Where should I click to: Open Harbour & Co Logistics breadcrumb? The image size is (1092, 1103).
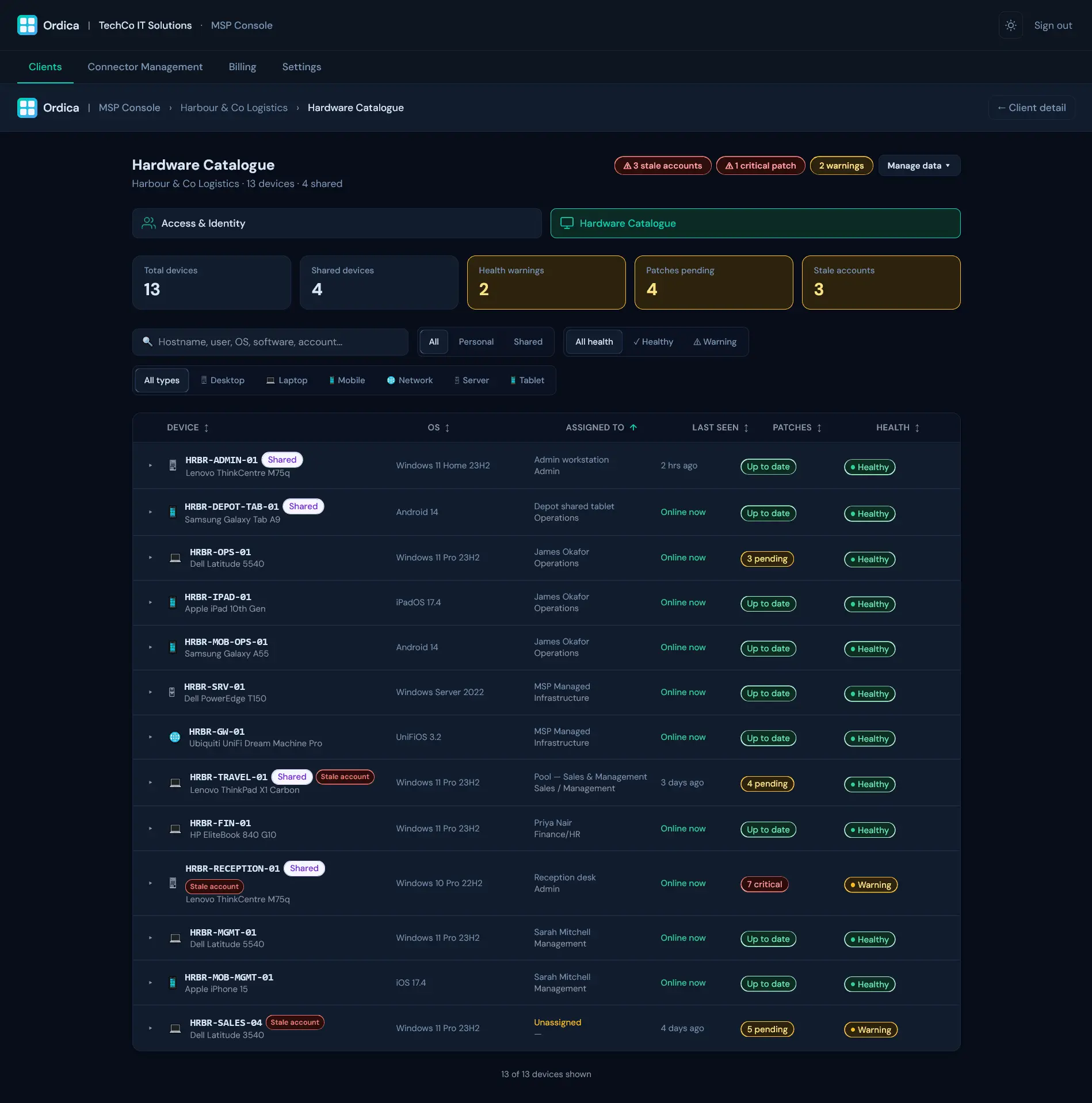click(x=234, y=108)
